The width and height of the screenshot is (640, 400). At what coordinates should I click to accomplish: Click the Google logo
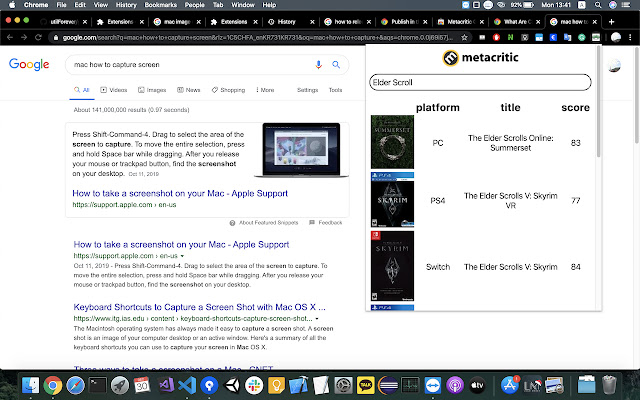coord(29,64)
